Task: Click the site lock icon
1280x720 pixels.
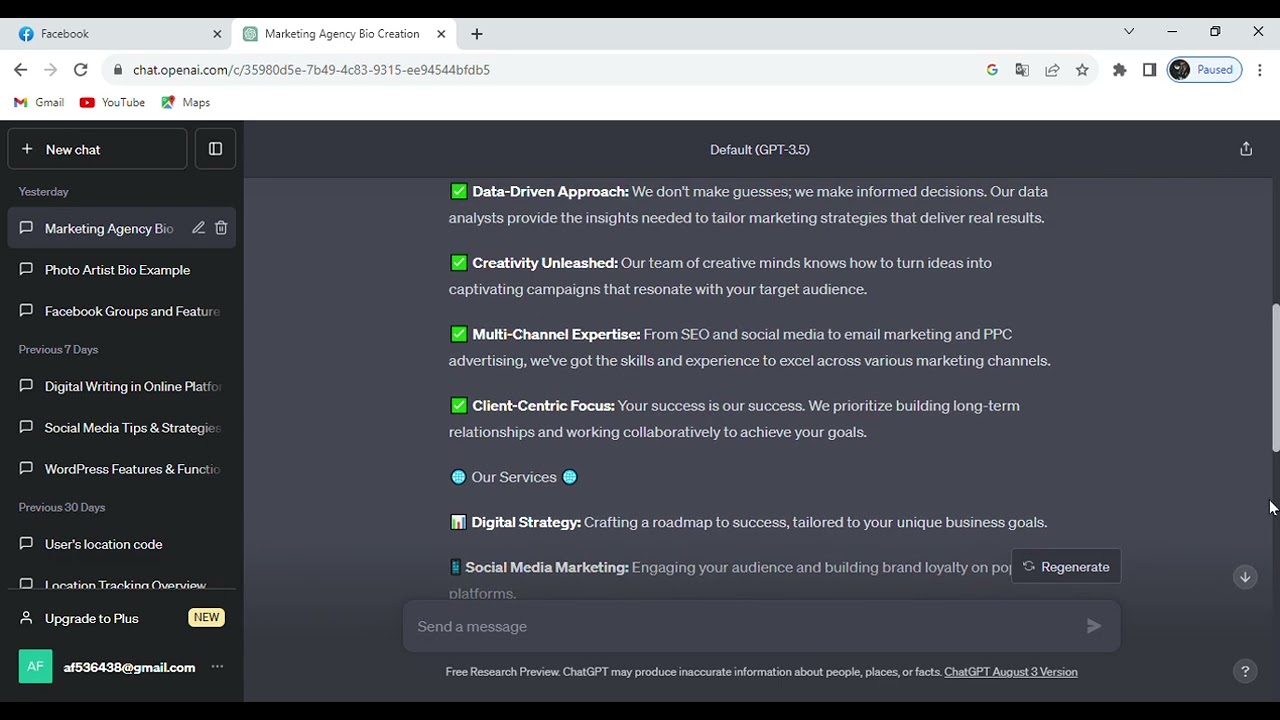Action: pos(118,70)
